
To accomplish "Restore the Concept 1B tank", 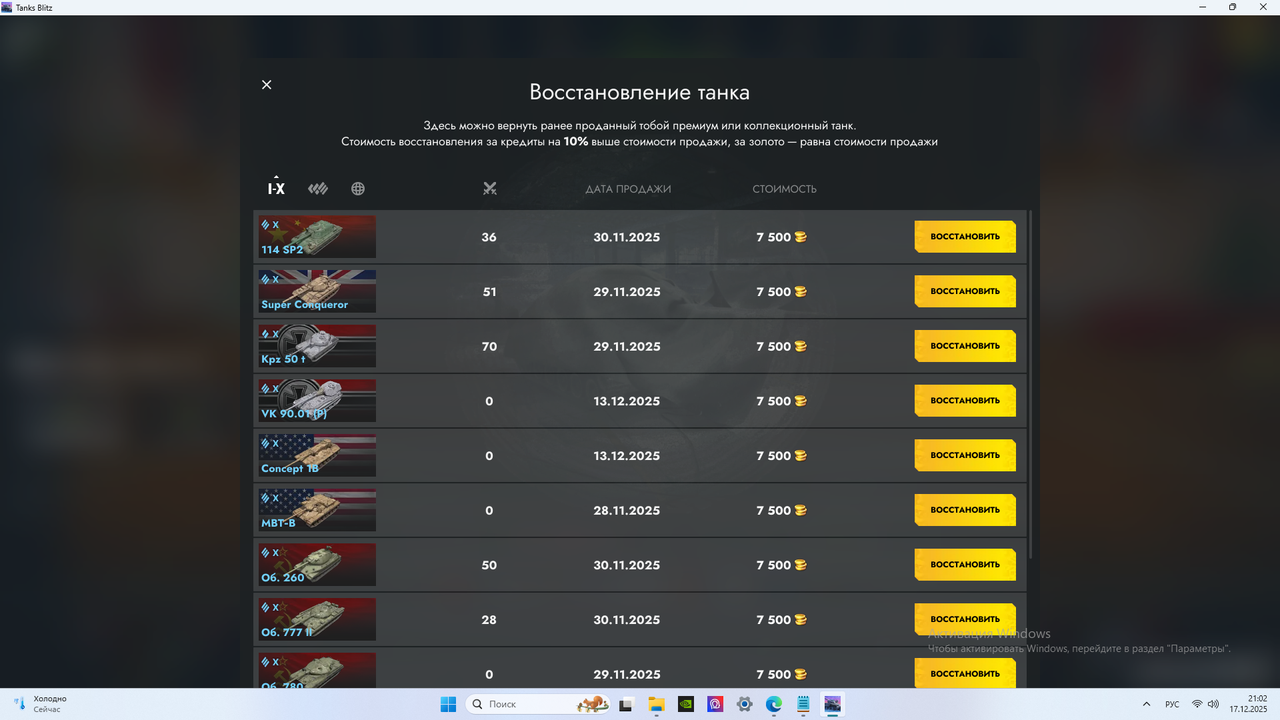I will [x=965, y=455].
